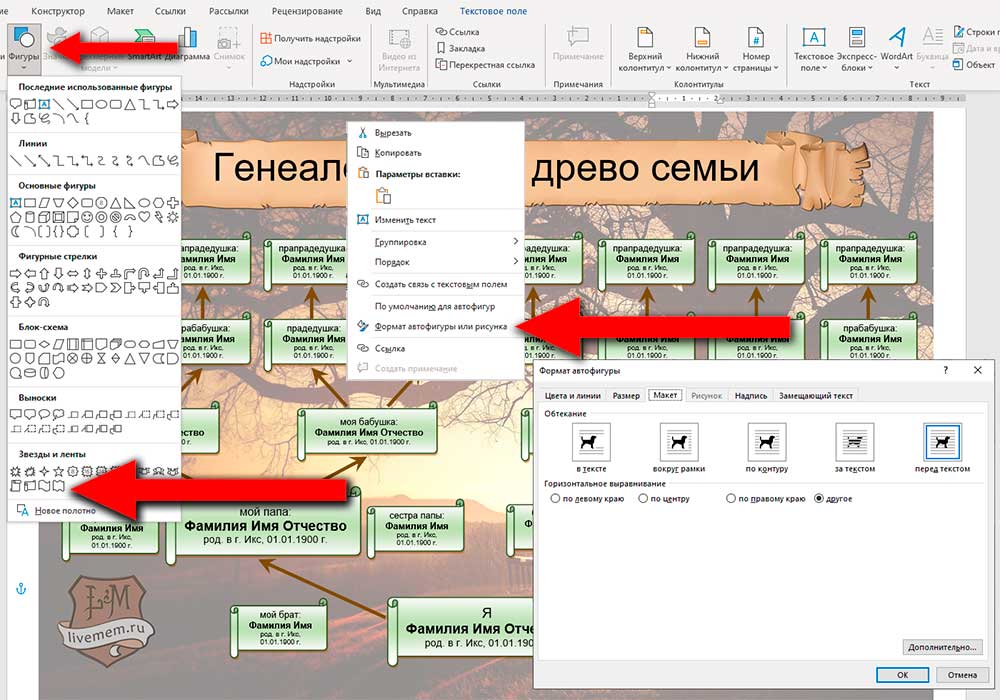Click the heart shape in Основные фигуры

143,218
